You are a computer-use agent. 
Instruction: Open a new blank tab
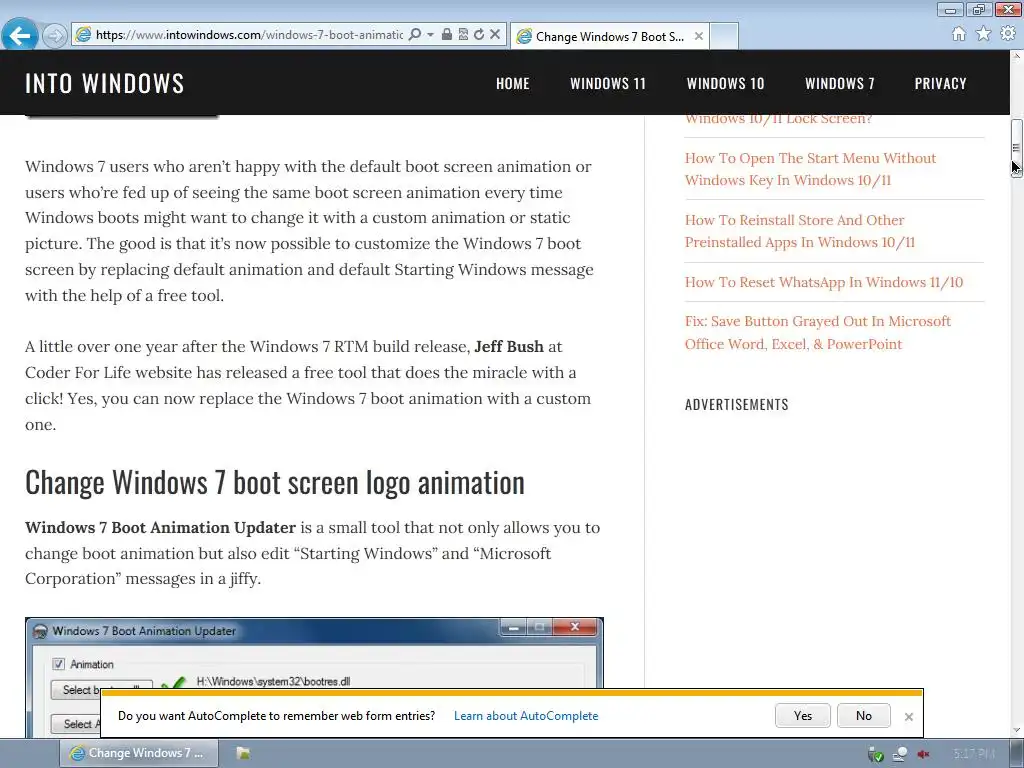click(724, 37)
